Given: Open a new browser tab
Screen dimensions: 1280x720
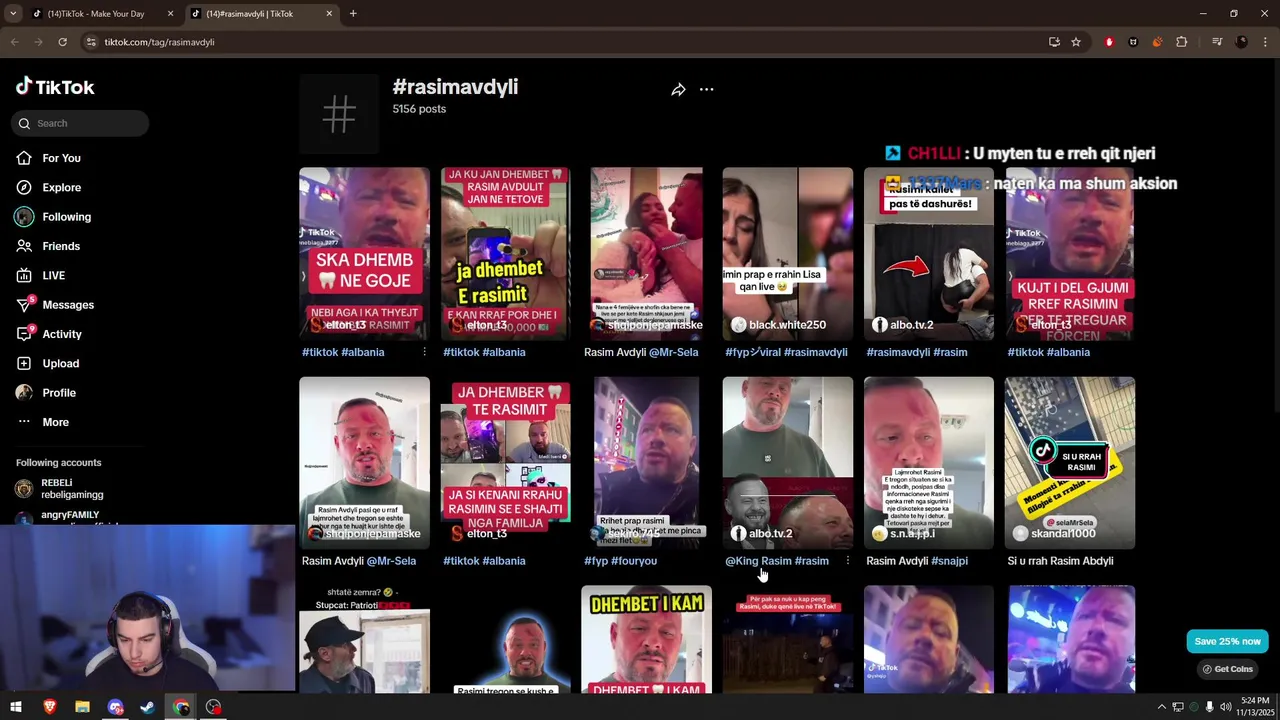Looking at the screenshot, I should (x=353, y=14).
